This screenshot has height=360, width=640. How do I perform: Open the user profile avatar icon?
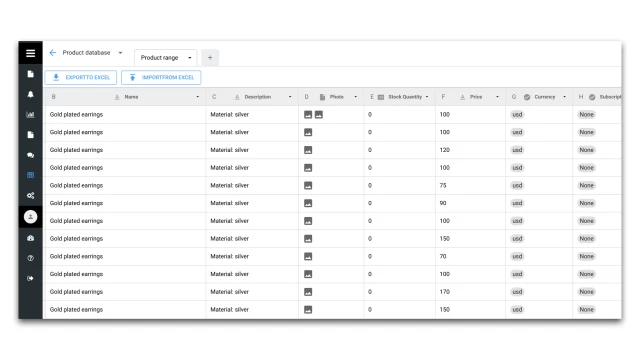click(30, 217)
